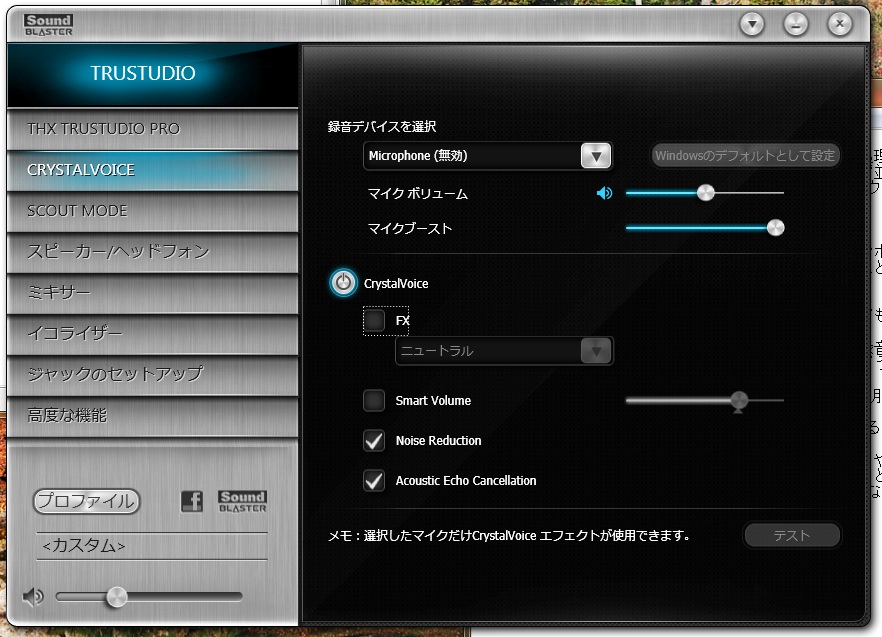
Task: Select the CRYSTALVOICE tab
Action: click(x=152, y=170)
